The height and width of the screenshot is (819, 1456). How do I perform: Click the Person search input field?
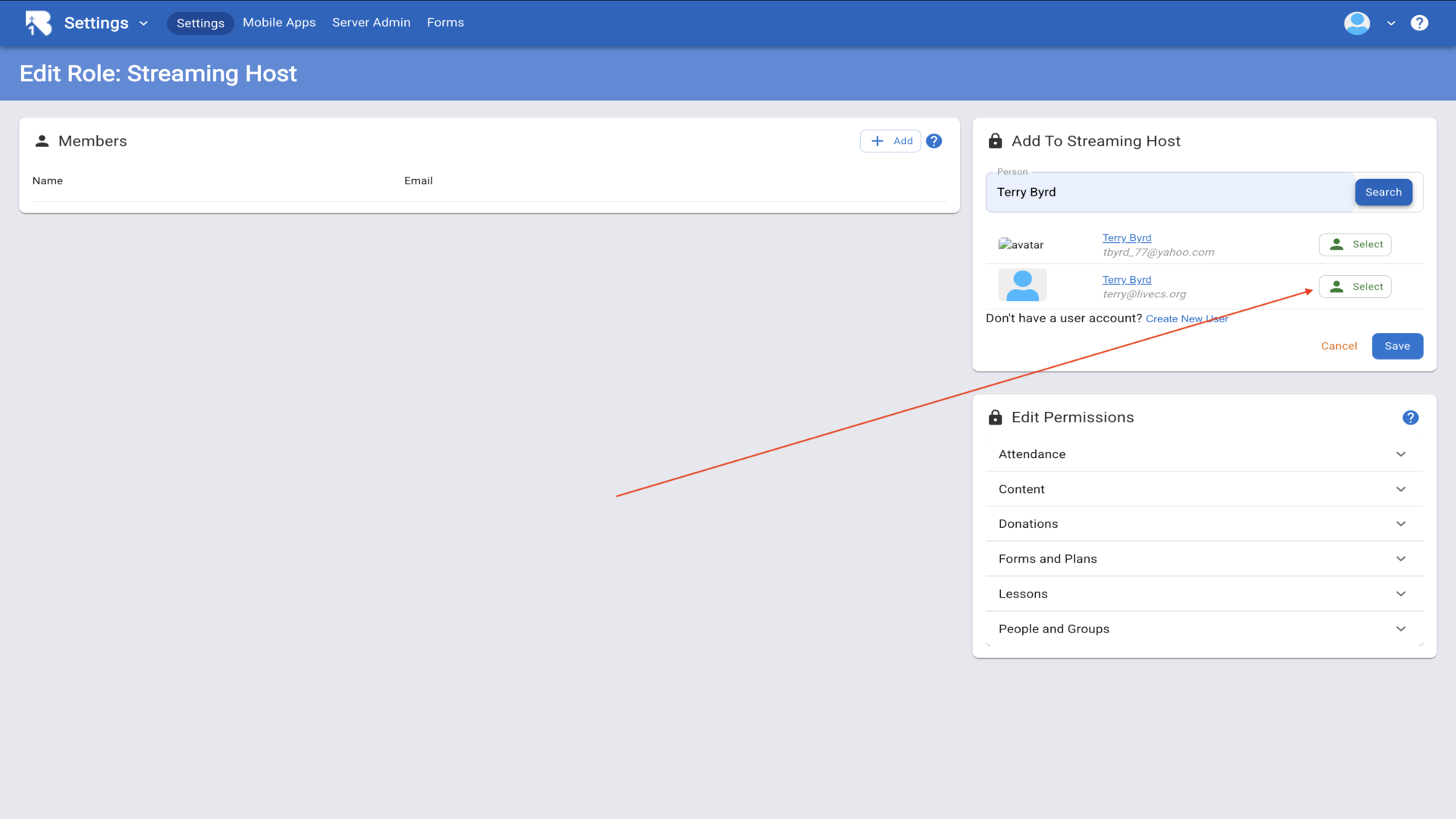coord(1168,193)
